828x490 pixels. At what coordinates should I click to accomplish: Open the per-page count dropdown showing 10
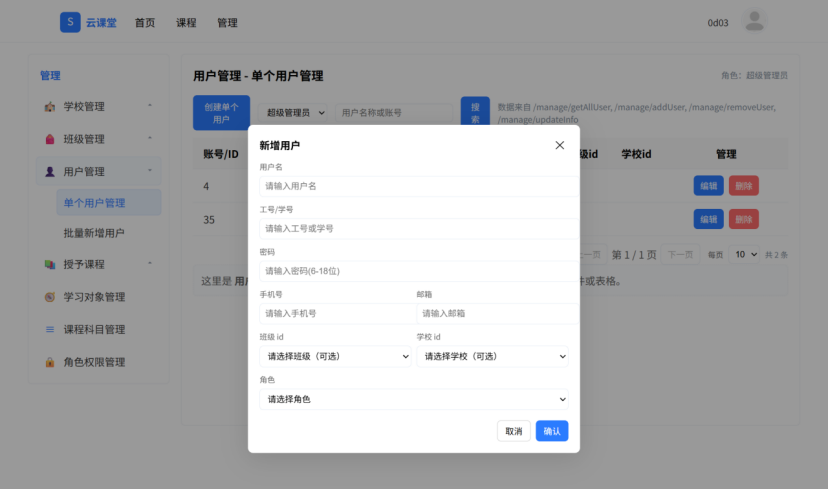point(744,255)
